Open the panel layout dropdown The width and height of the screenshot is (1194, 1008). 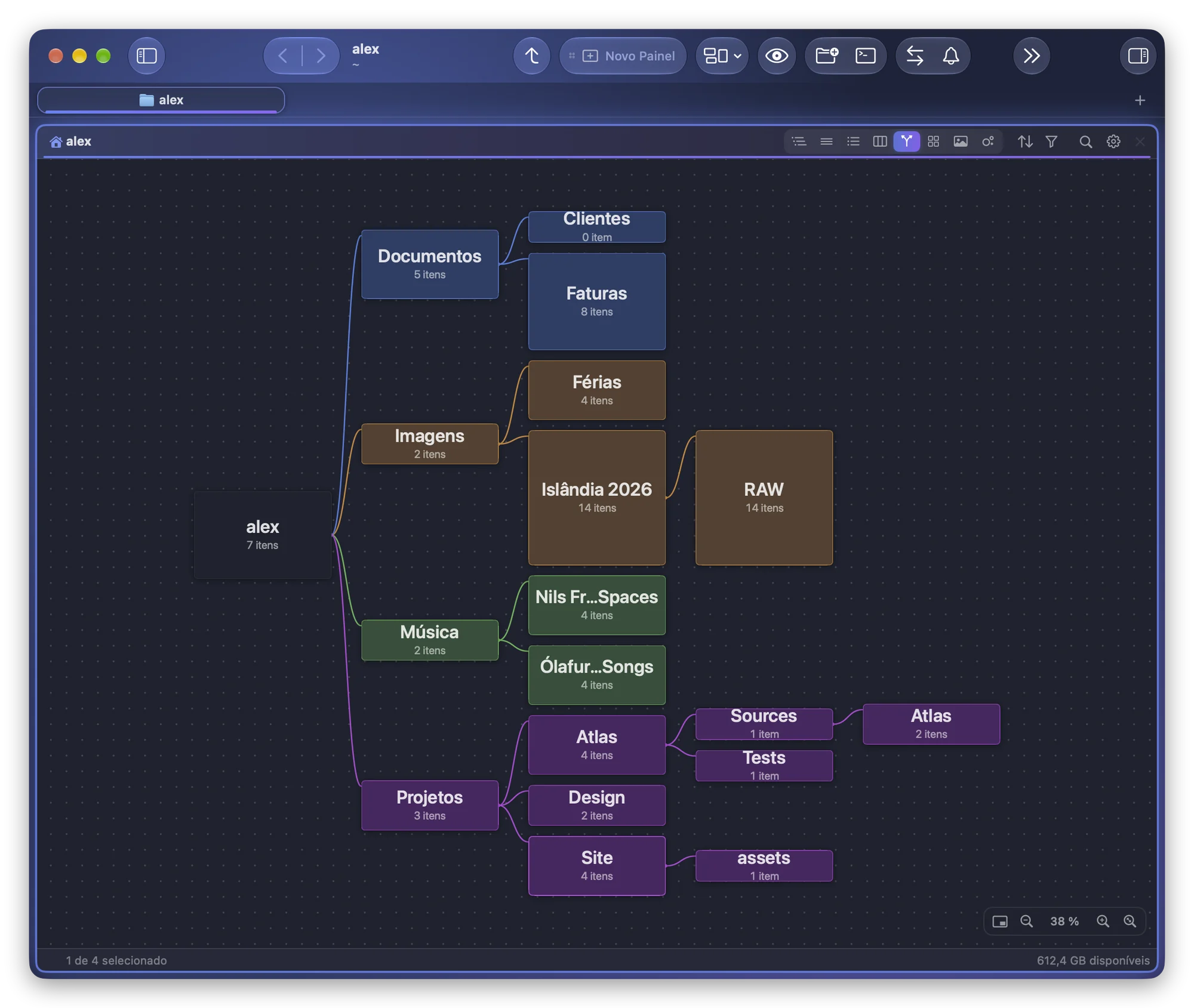pyautogui.click(x=722, y=56)
